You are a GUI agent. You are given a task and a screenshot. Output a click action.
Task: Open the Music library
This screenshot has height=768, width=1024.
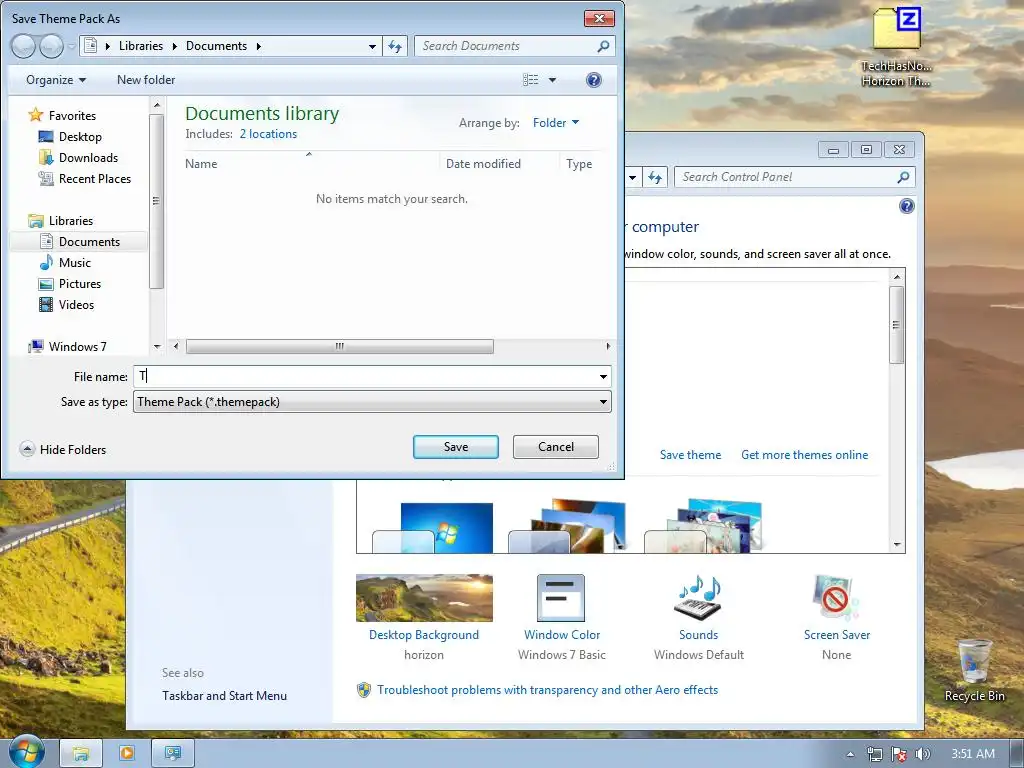pos(74,263)
